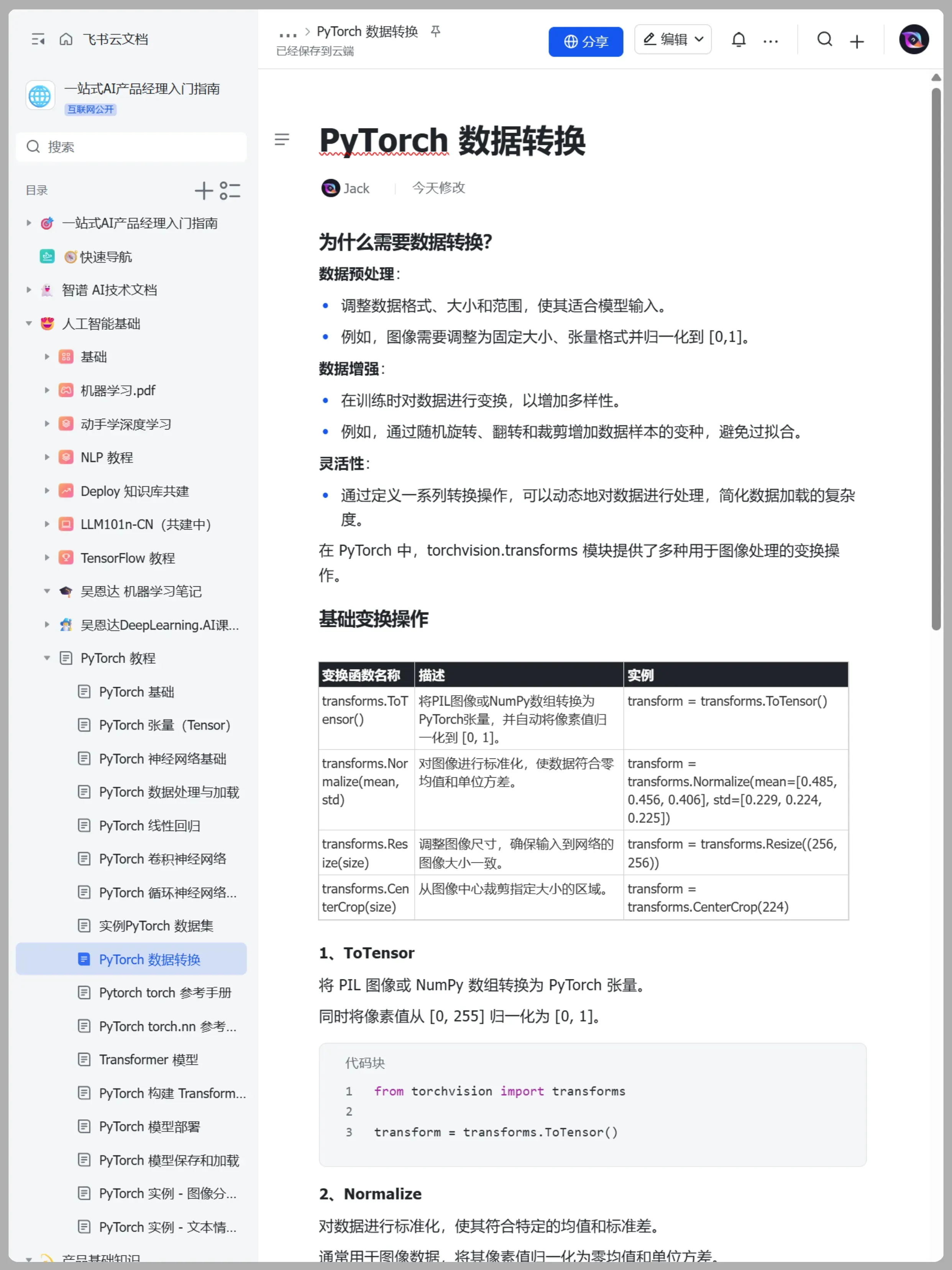Open the more options ellipsis near bell
This screenshot has width=952, height=1270.
point(771,41)
